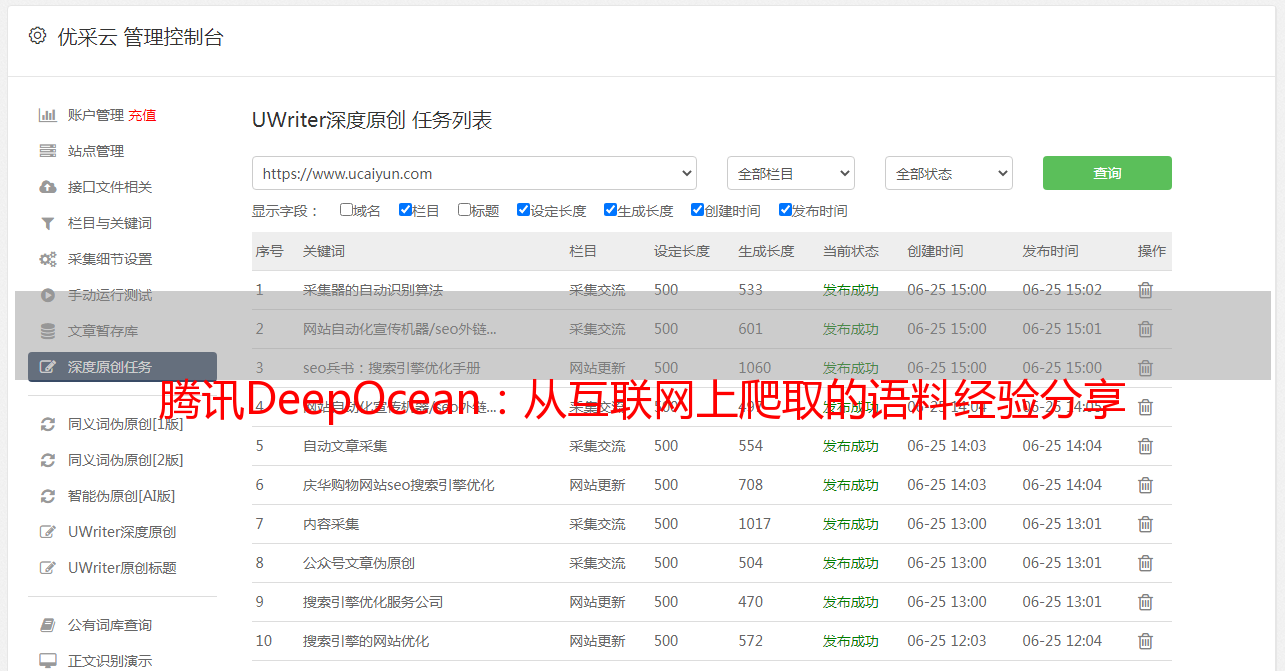
Task: Open the 全部栏目 dropdown
Action: click(x=791, y=173)
